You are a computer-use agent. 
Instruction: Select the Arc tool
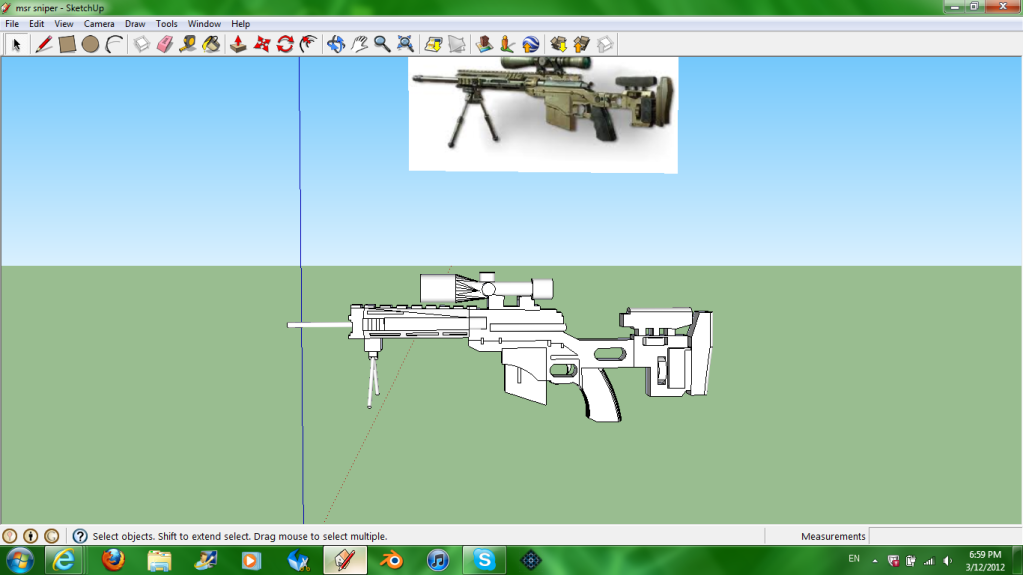114,44
